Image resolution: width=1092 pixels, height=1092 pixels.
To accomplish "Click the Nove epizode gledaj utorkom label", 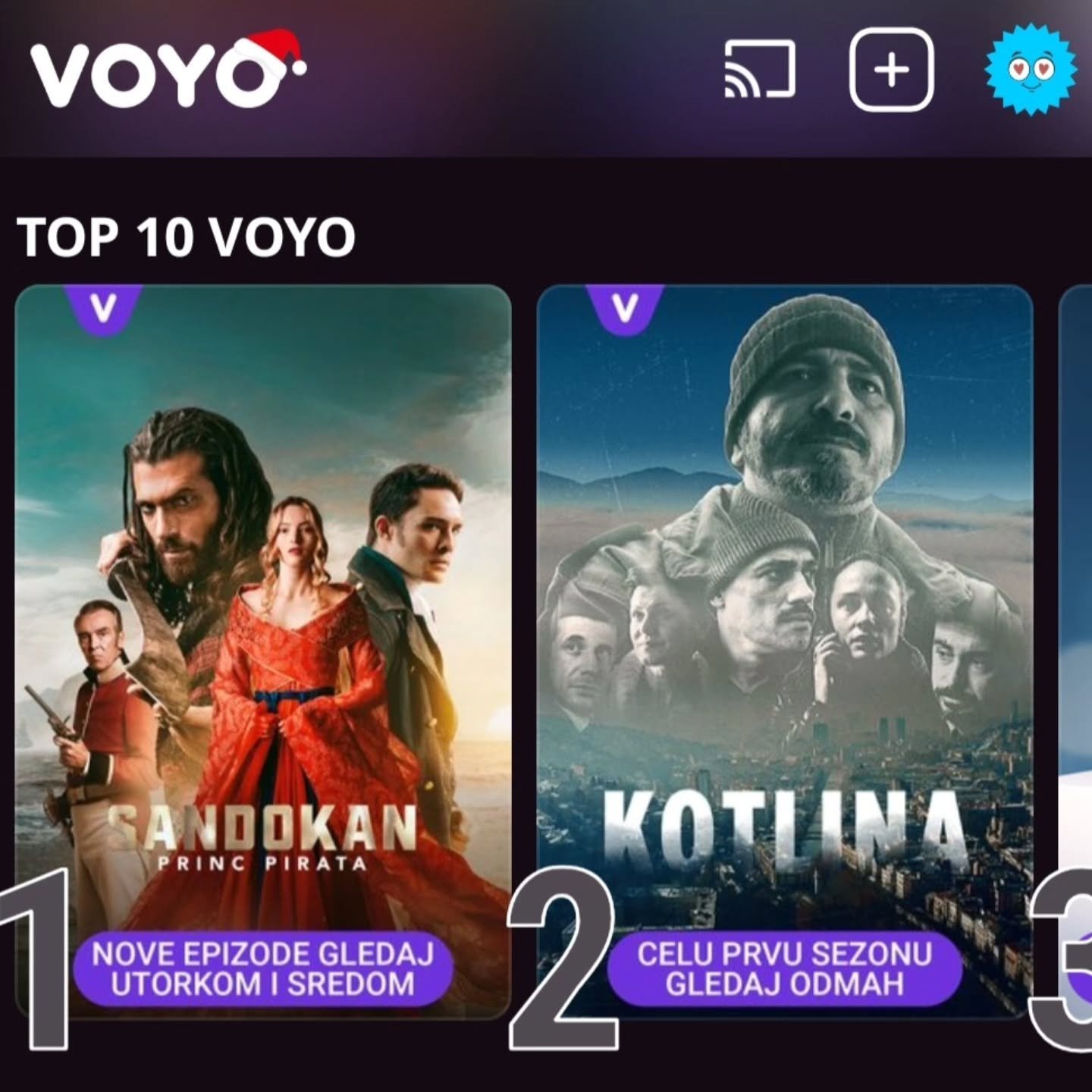I will tap(263, 969).
